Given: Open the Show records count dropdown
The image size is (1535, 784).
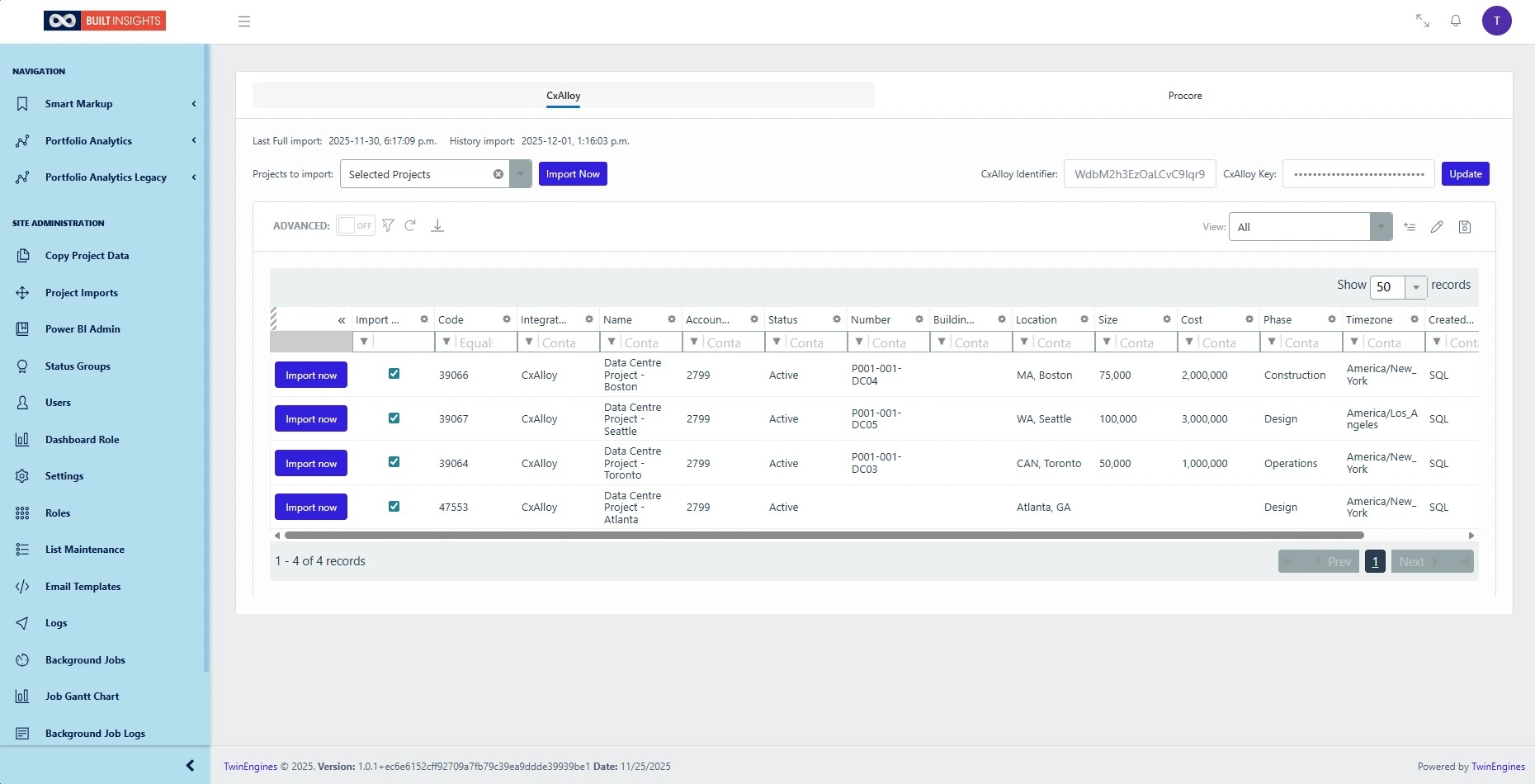Looking at the screenshot, I should click(x=1415, y=287).
